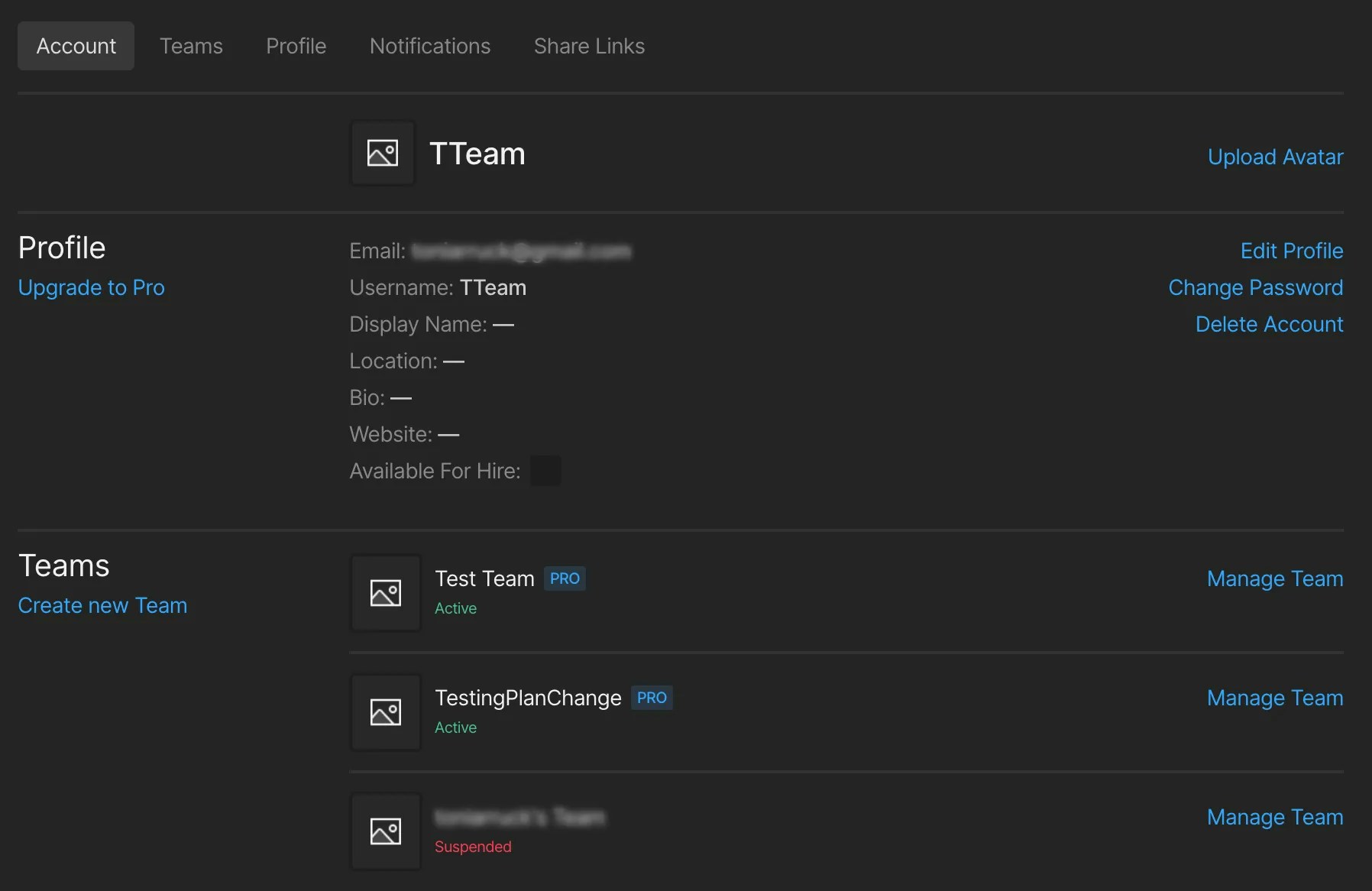Manage the suspended team
The height and width of the screenshot is (891, 1372).
(x=1274, y=817)
